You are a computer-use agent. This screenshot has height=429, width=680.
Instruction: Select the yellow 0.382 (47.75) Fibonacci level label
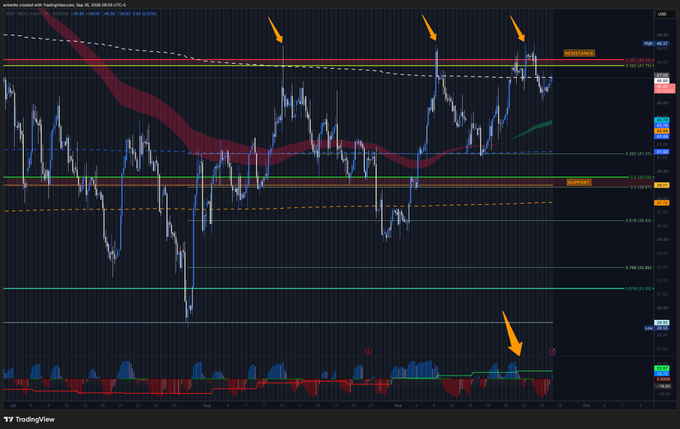click(x=638, y=65)
